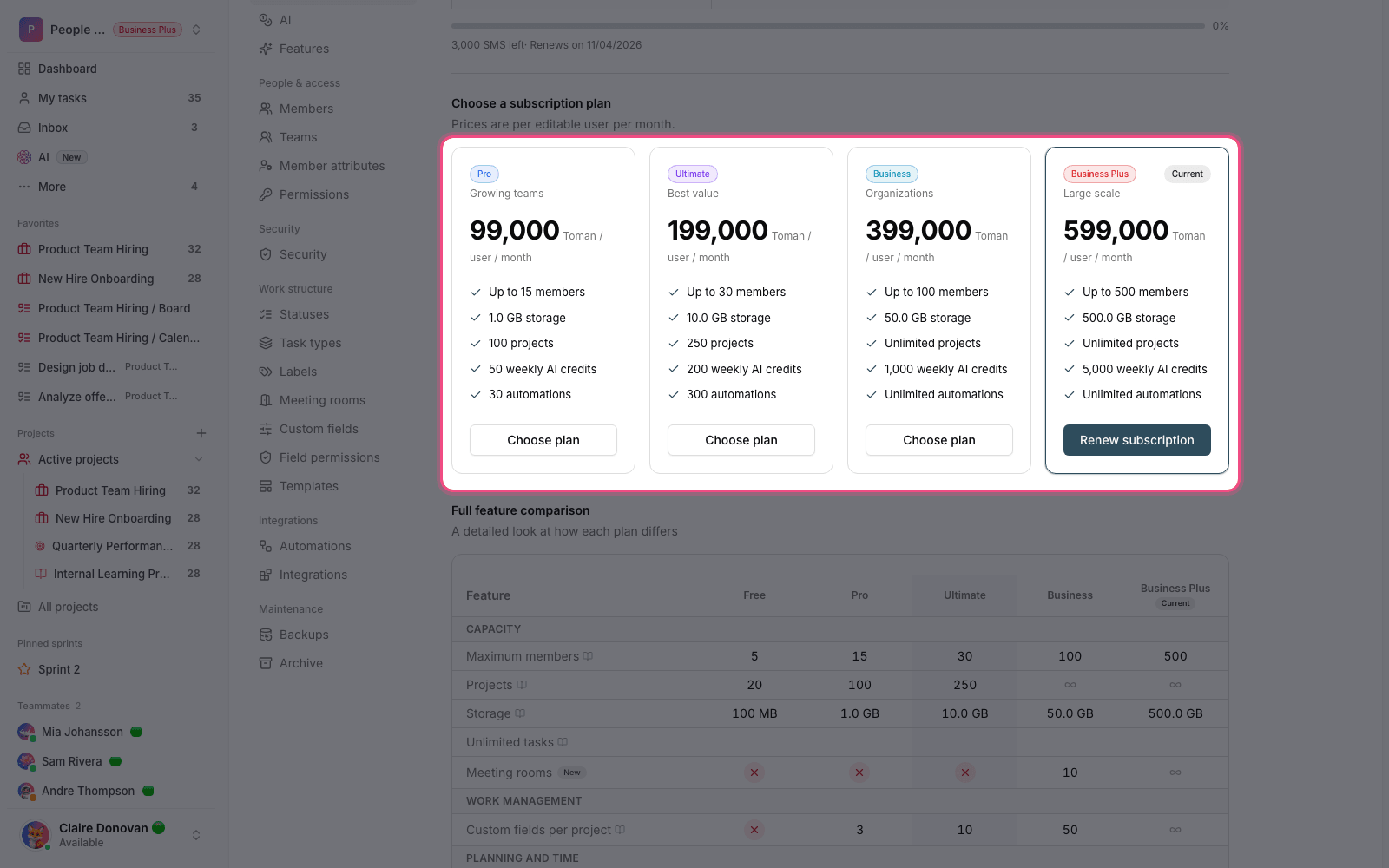Screen dimensions: 1389x868
Task: Click the Security shield icon
Action: (x=266, y=254)
